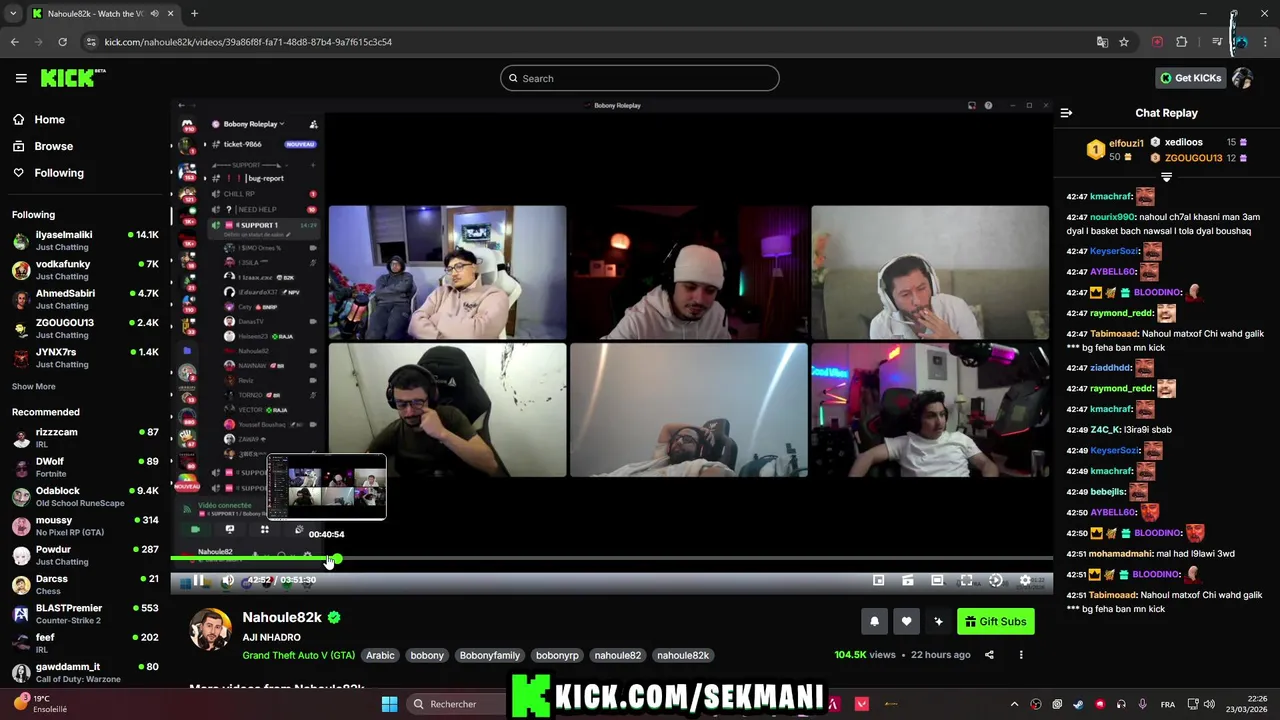Open Grand Theft Auto V category link

[298, 655]
